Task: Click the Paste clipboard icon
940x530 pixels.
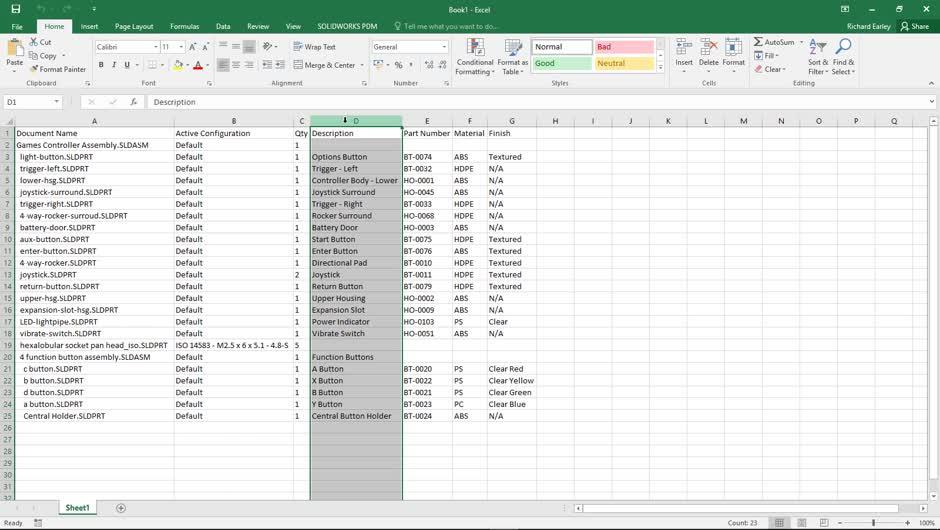Action: click(14, 49)
